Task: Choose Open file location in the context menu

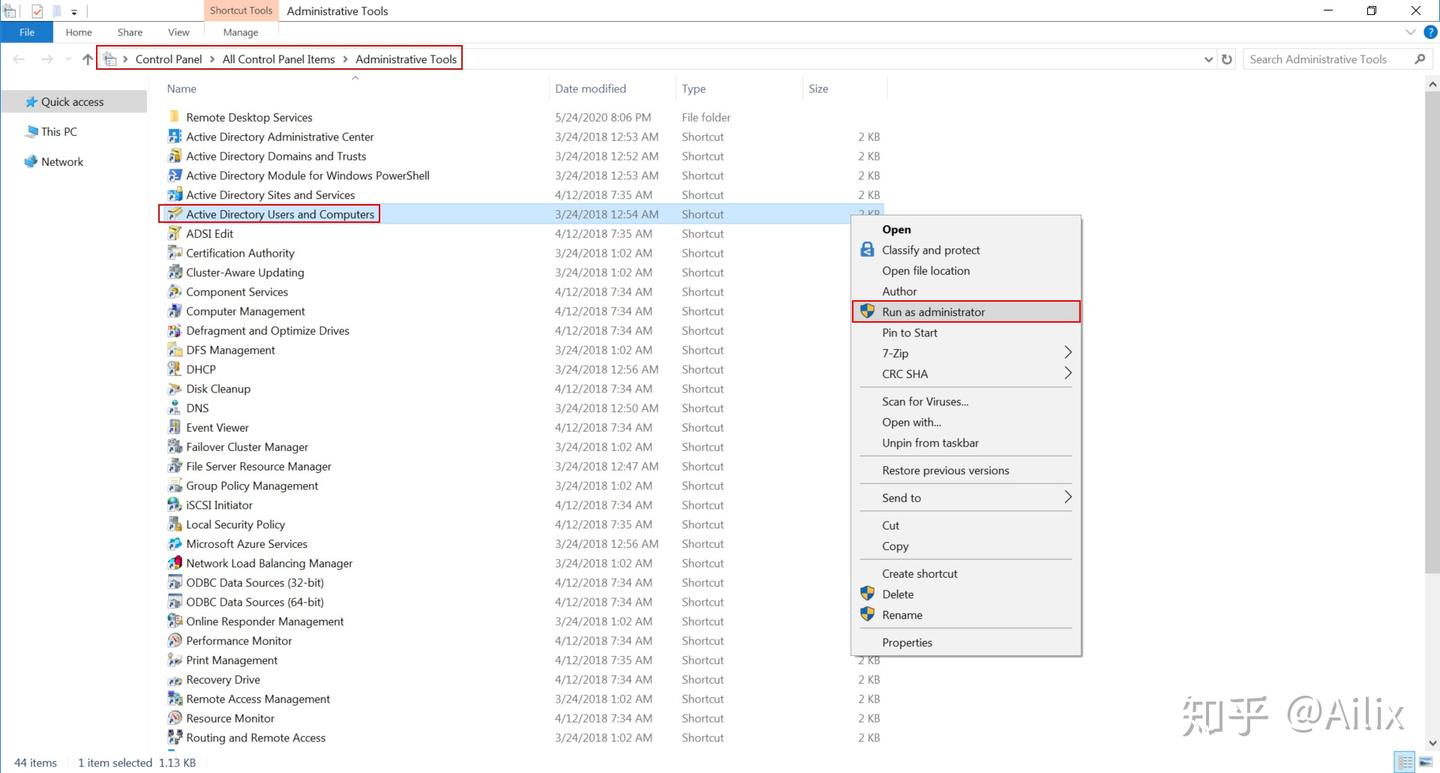Action: pos(925,270)
